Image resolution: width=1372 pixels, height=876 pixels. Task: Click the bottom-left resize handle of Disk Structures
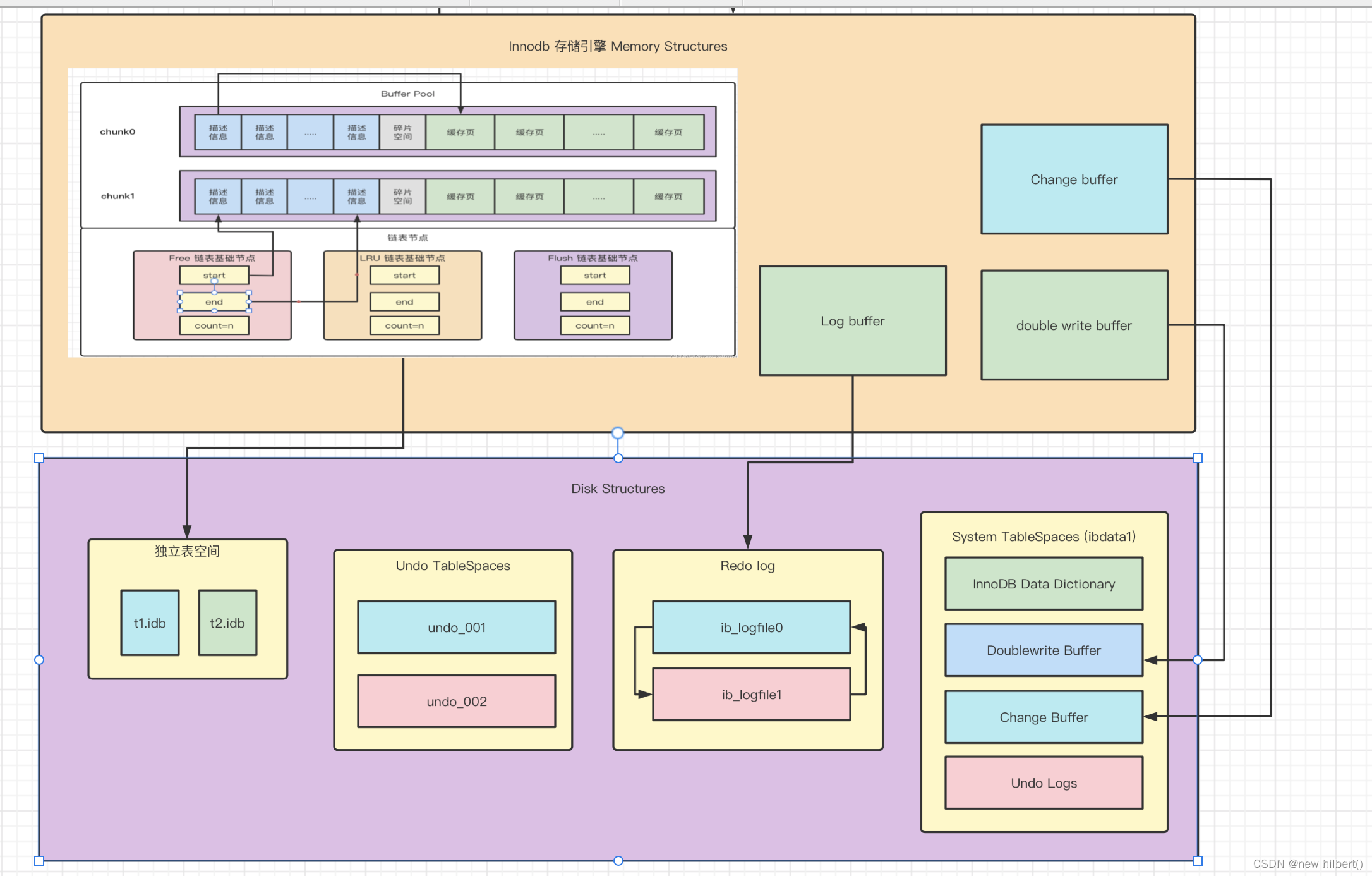39,860
